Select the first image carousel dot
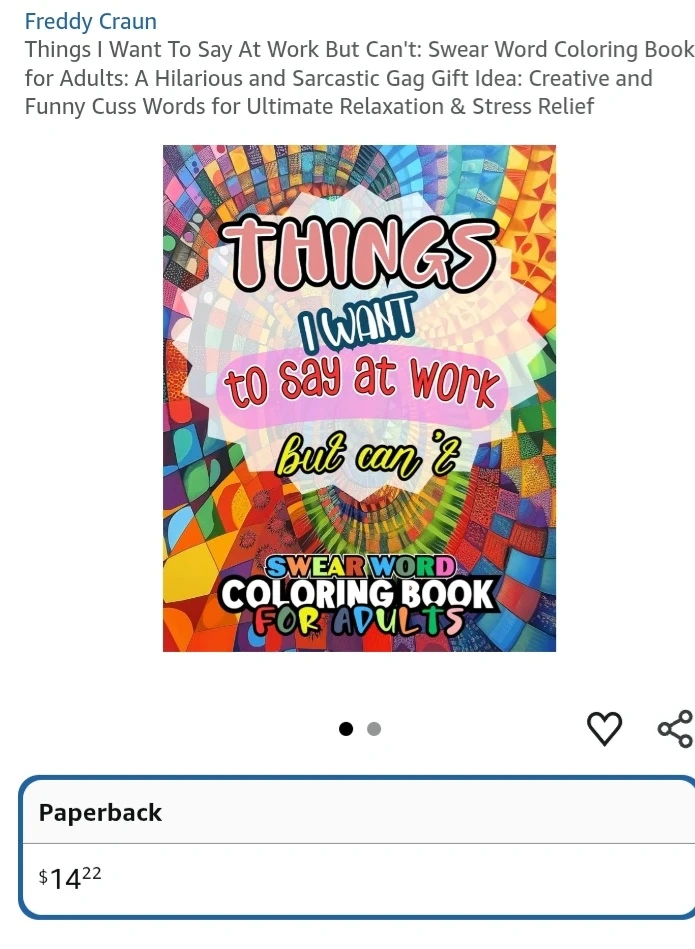This screenshot has height=949, width=695. [x=346, y=729]
